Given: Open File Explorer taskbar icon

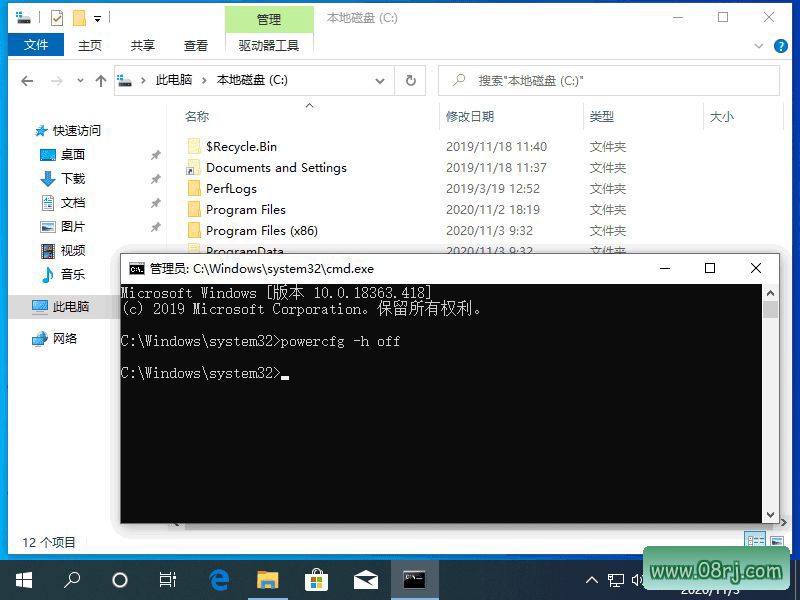Looking at the screenshot, I should point(268,580).
